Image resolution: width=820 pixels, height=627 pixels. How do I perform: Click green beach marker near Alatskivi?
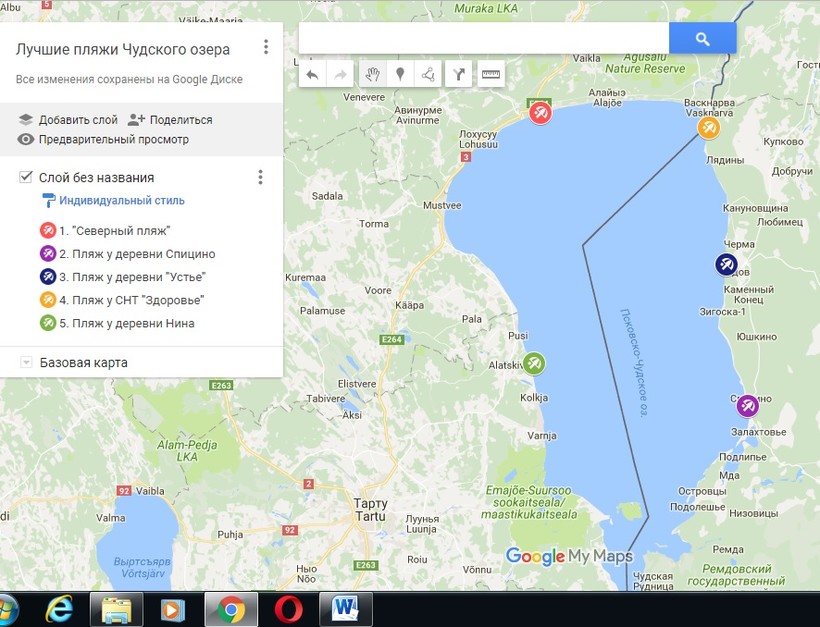tap(533, 363)
